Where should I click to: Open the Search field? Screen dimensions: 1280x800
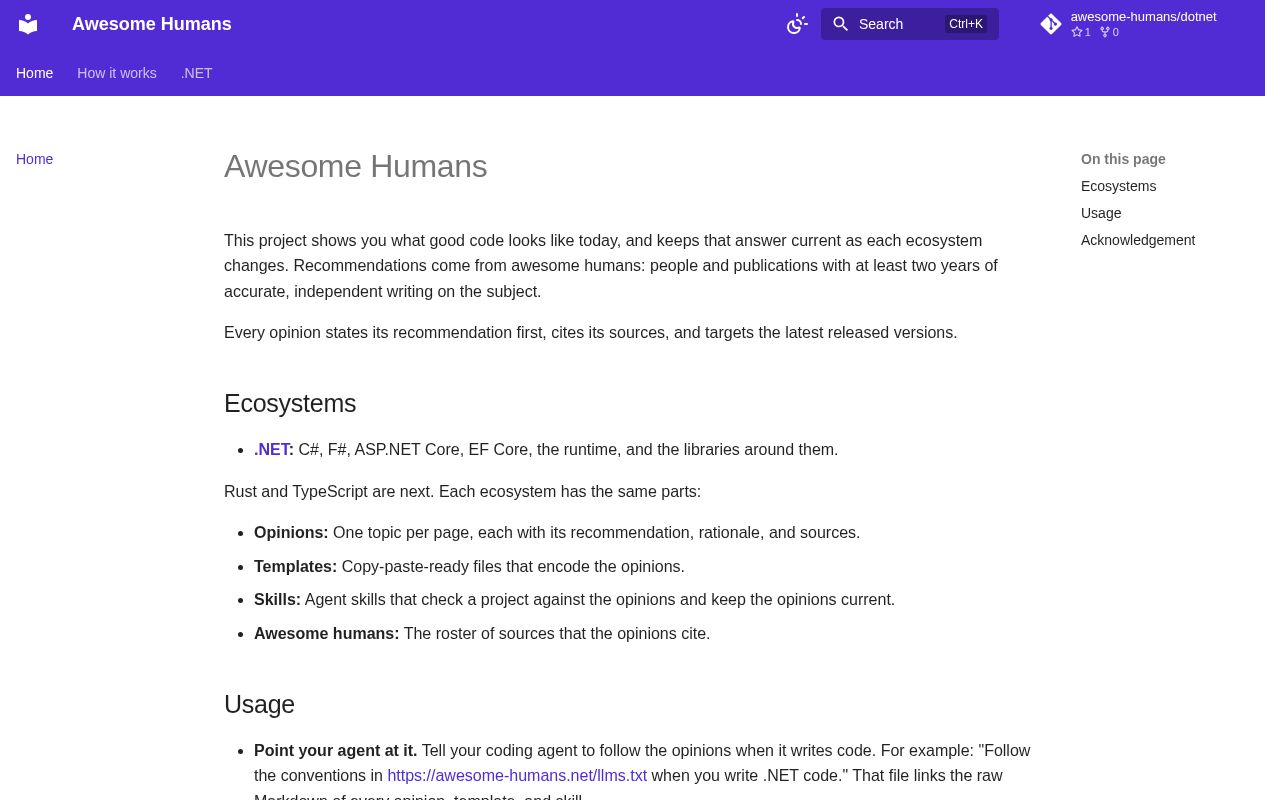910,24
